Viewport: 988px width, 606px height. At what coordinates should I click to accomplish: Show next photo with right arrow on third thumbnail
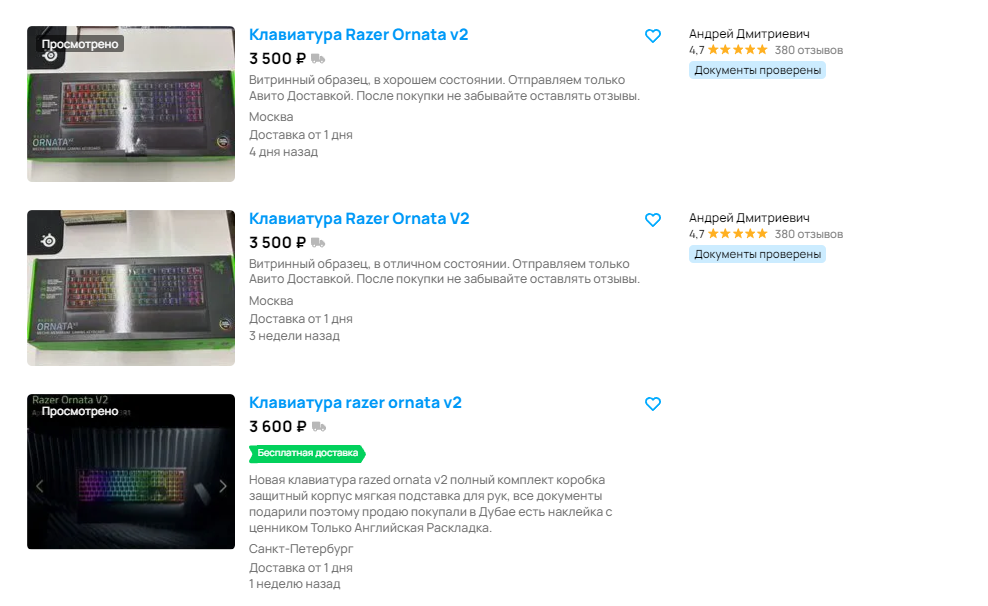coord(222,486)
